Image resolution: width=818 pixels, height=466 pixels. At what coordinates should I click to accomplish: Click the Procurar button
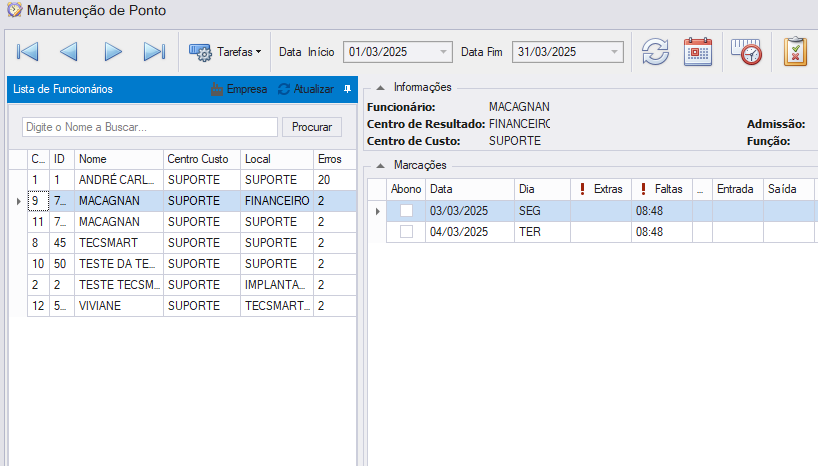(x=312, y=127)
